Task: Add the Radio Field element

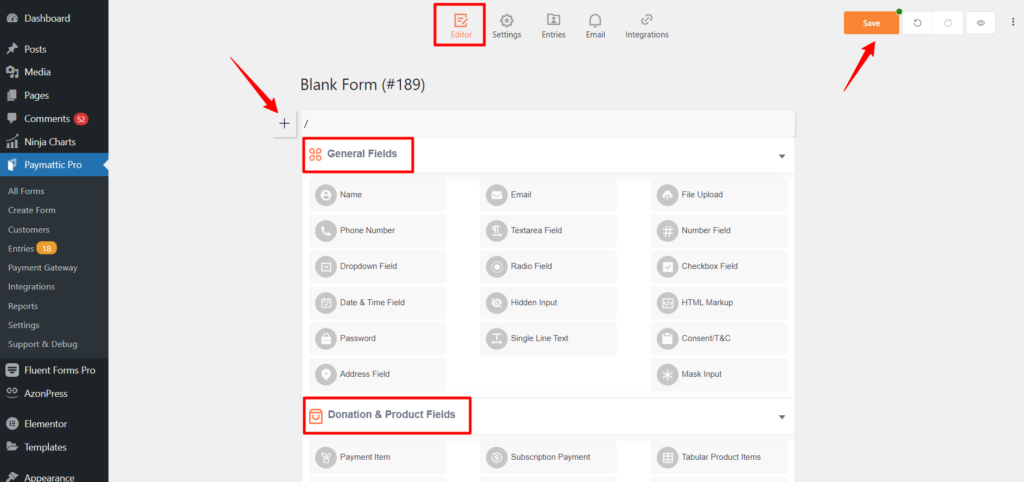Action: pos(548,266)
